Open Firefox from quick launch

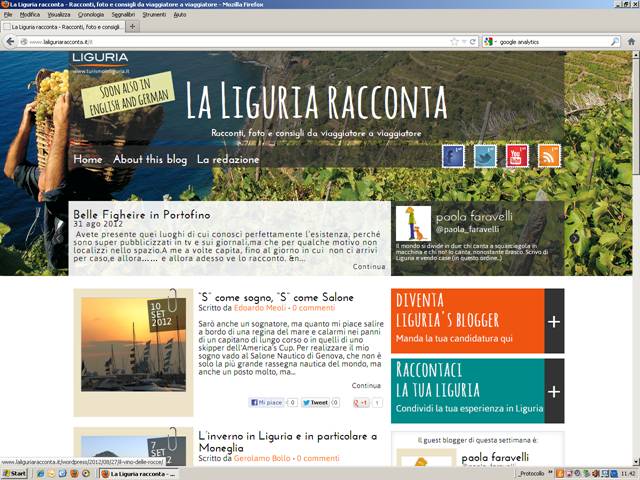click(x=74, y=473)
